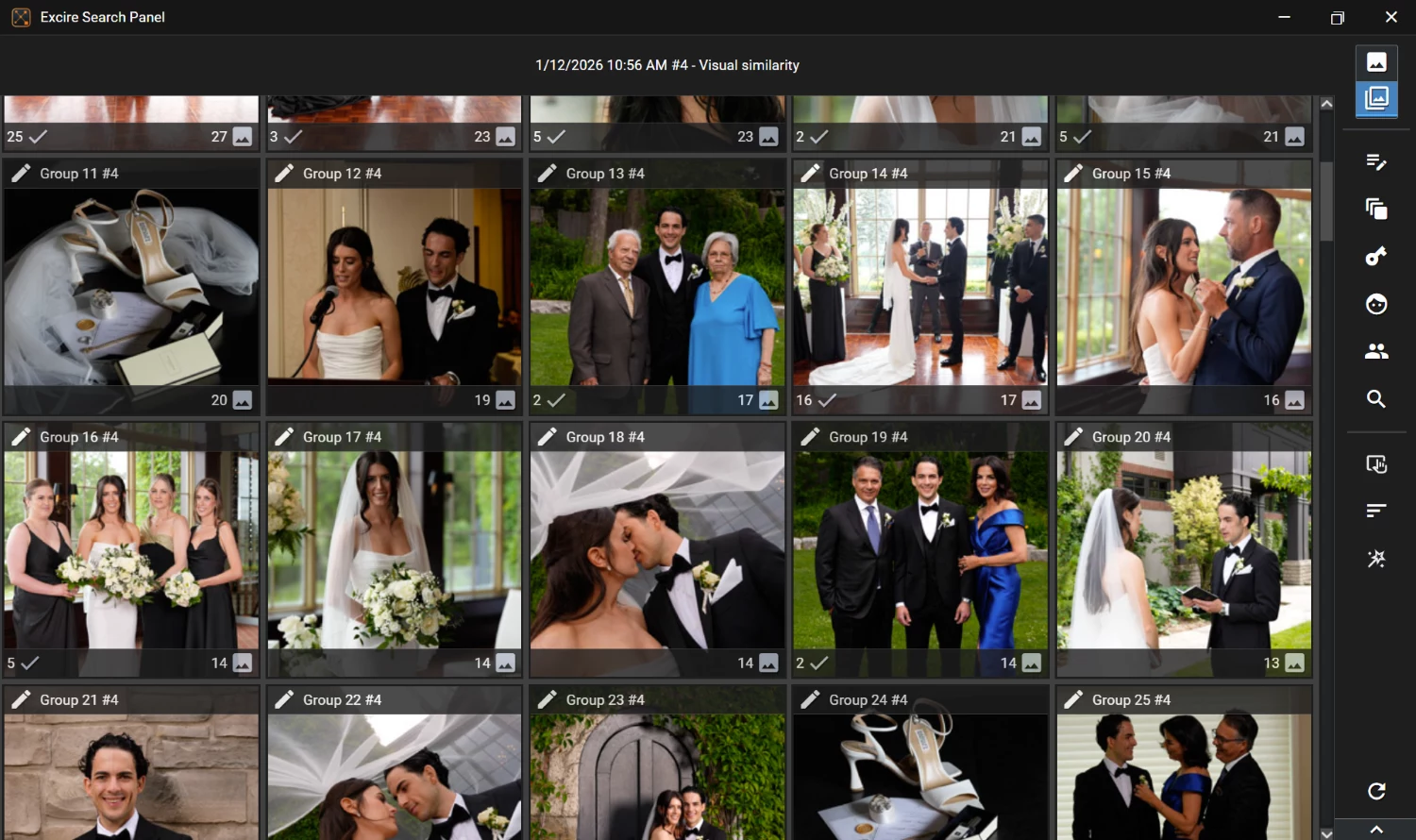Click the Group 23 #4 pencil icon
The height and width of the screenshot is (840, 1416).
tap(547, 700)
